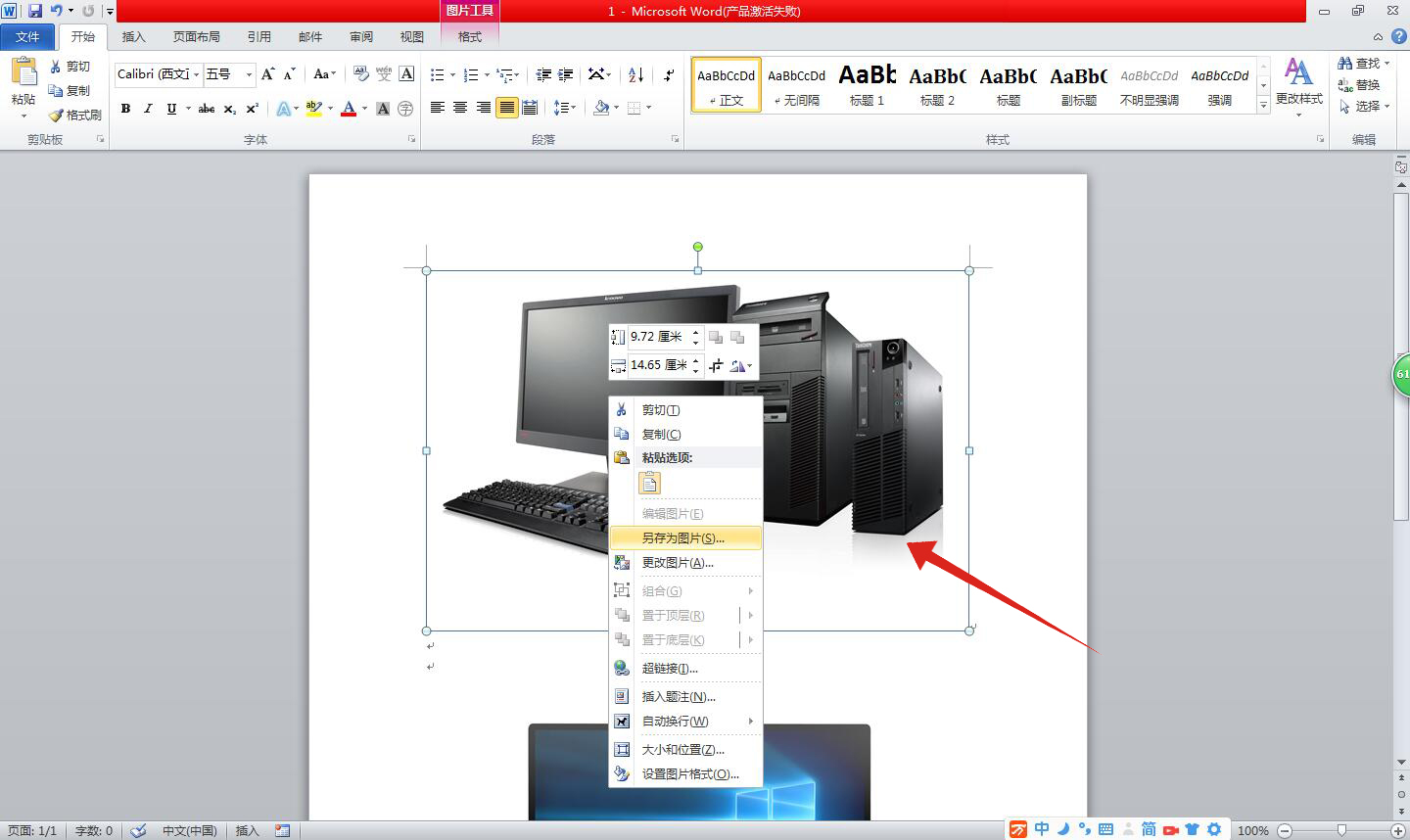Click the grow font icon

(x=267, y=74)
